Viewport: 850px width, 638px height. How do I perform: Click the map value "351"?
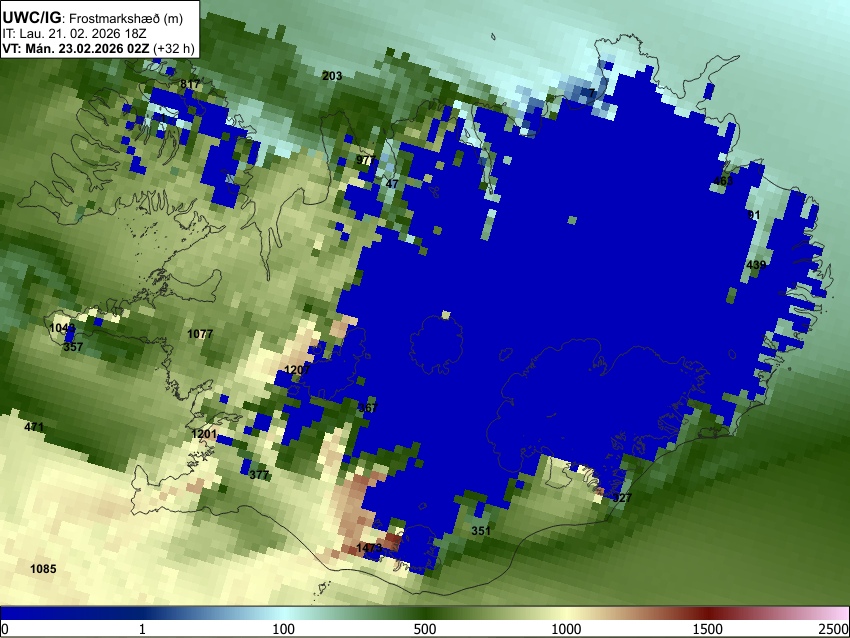pos(481,531)
